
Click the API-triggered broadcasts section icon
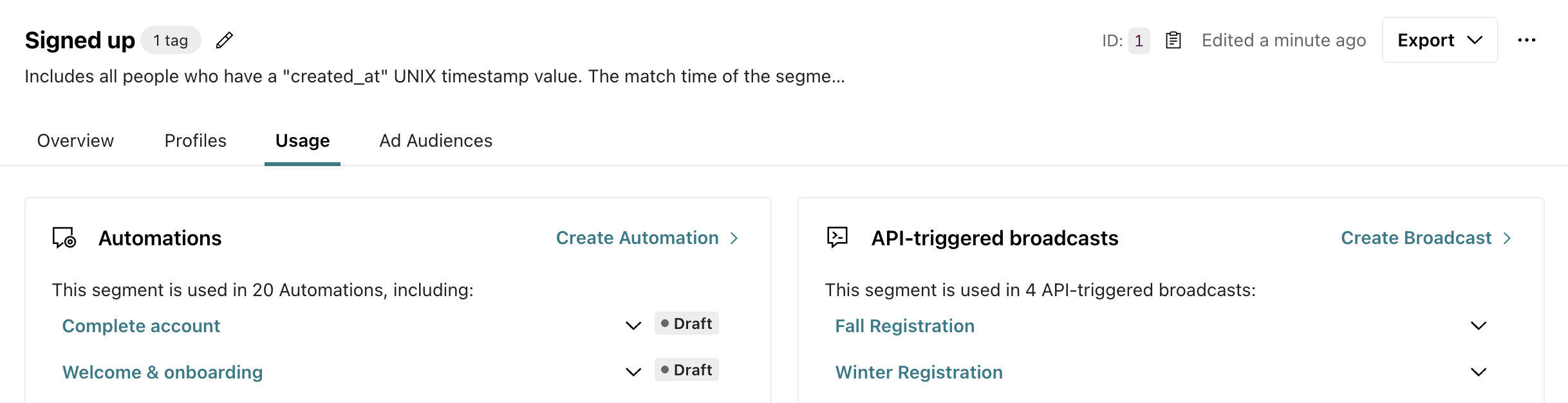(837, 238)
